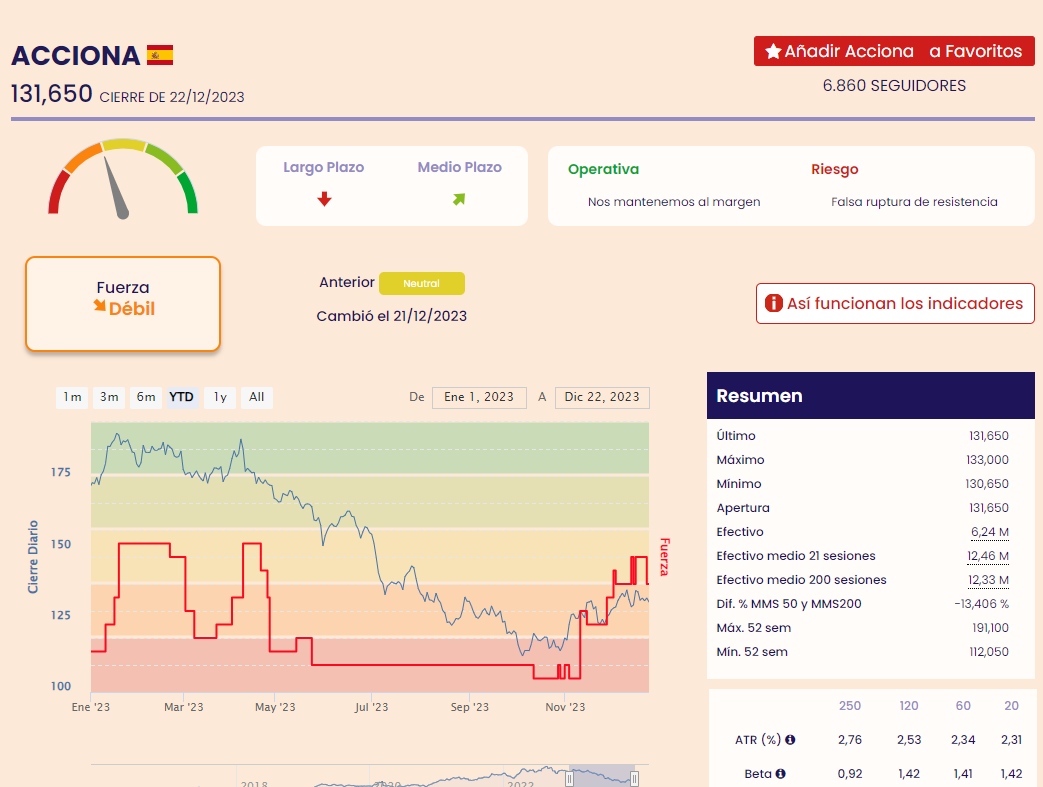Image resolution: width=1043 pixels, height=787 pixels.
Task: Switch chart to 6m range
Action: [146, 397]
